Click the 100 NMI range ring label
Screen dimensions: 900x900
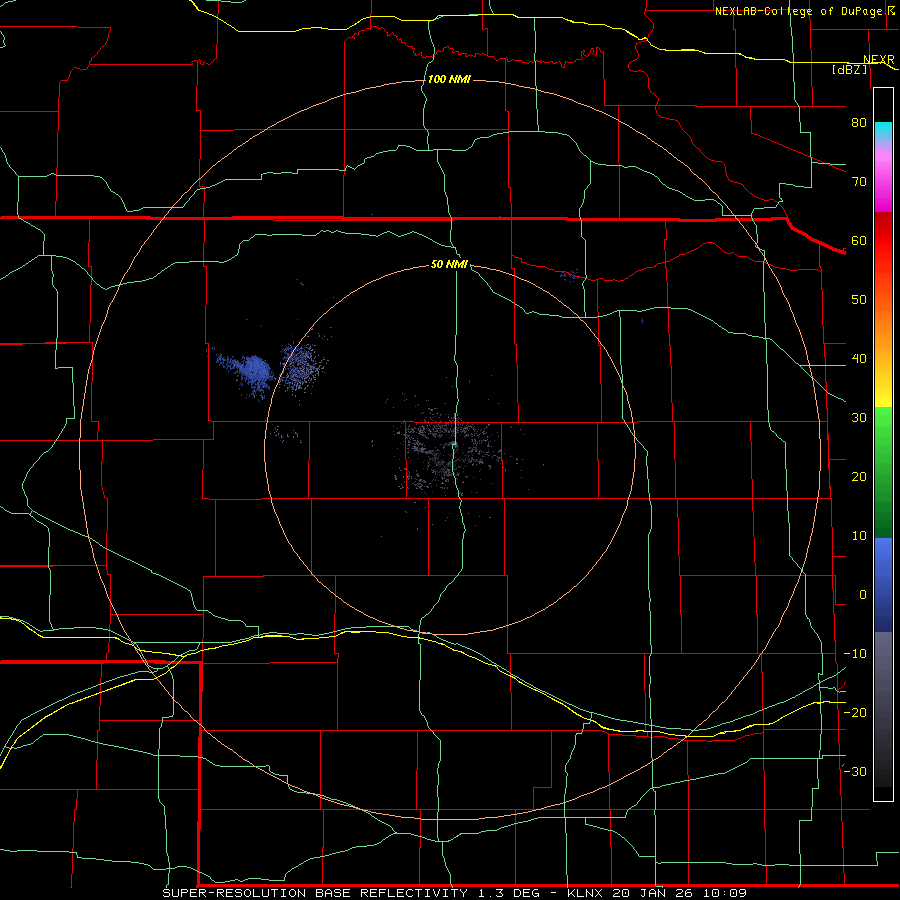coord(449,79)
